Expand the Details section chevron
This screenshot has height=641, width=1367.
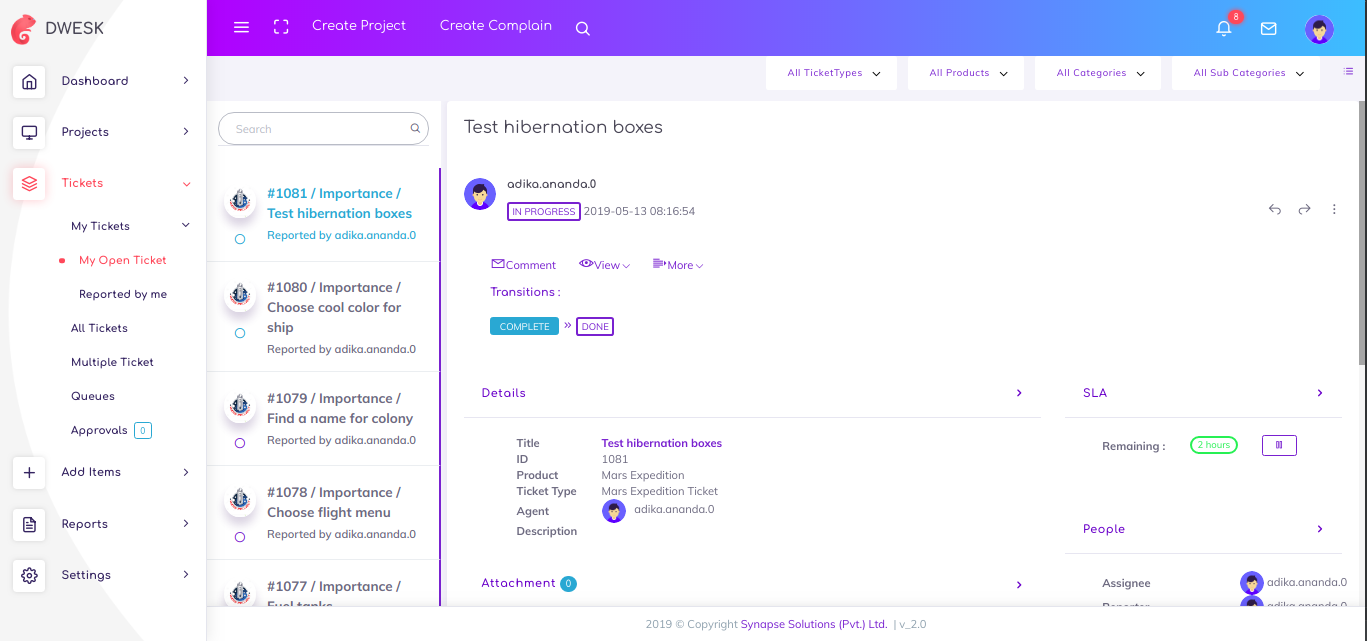point(1019,393)
